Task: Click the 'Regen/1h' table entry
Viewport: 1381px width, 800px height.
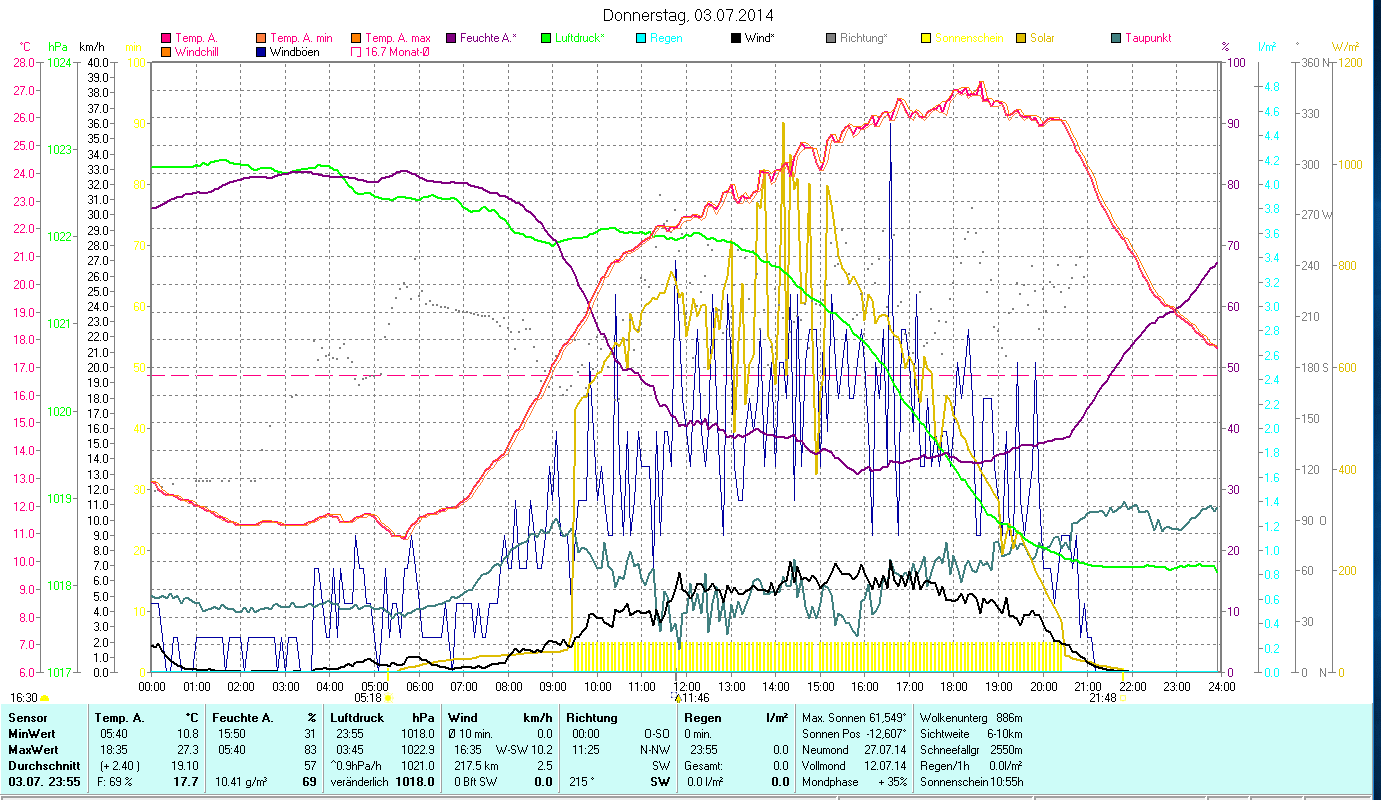Action: pos(944,765)
